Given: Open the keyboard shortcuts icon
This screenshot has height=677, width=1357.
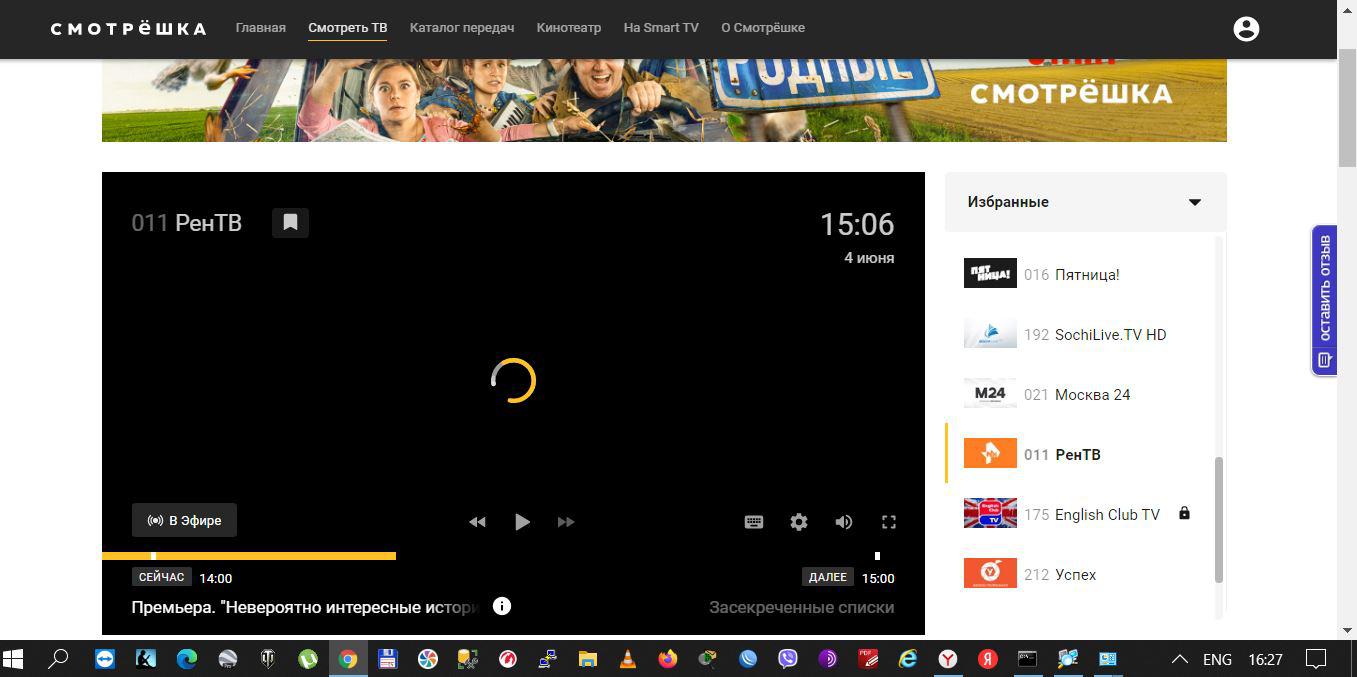Looking at the screenshot, I should (x=754, y=522).
